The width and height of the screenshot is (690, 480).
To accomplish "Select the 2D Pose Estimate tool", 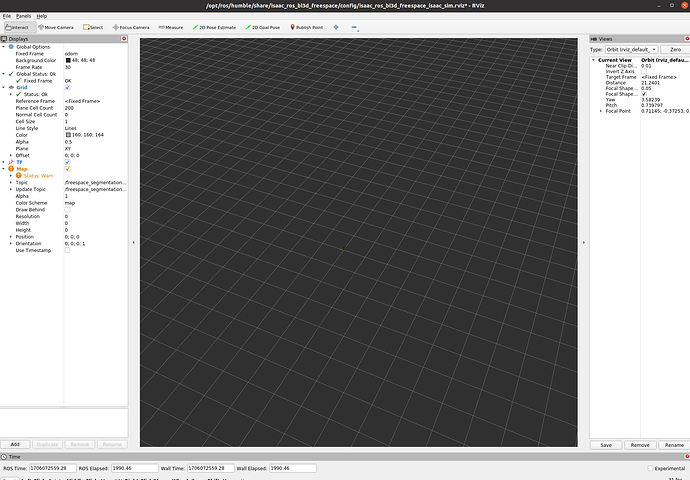I will point(214,27).
